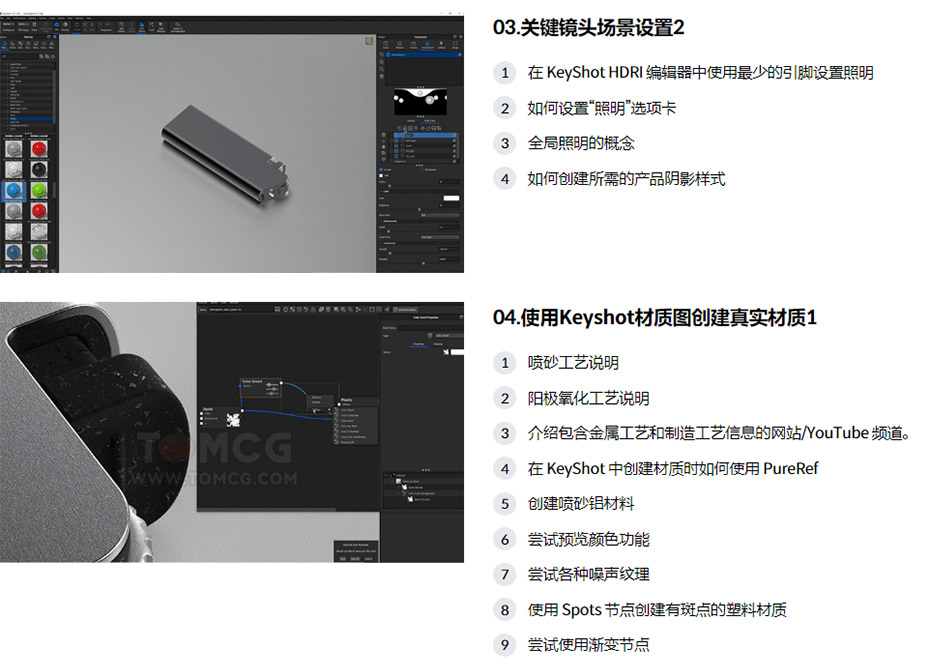The width and height of the screenshot is (930, 668).
Task: Click the pause render icon in KeyShot toolbar
Action: (x=34, y=27)
